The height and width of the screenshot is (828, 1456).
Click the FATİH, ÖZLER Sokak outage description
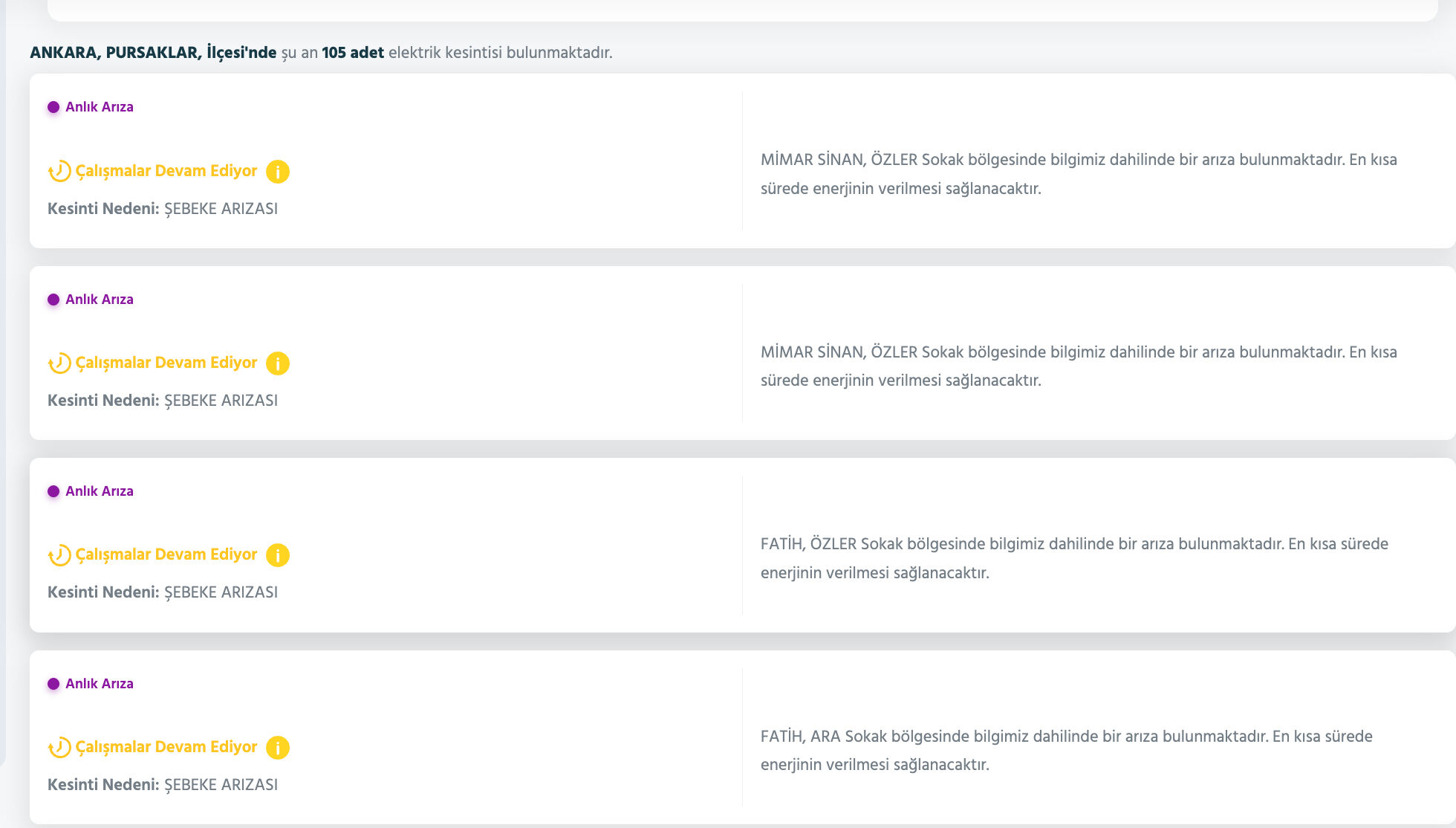pos(1073,558)
